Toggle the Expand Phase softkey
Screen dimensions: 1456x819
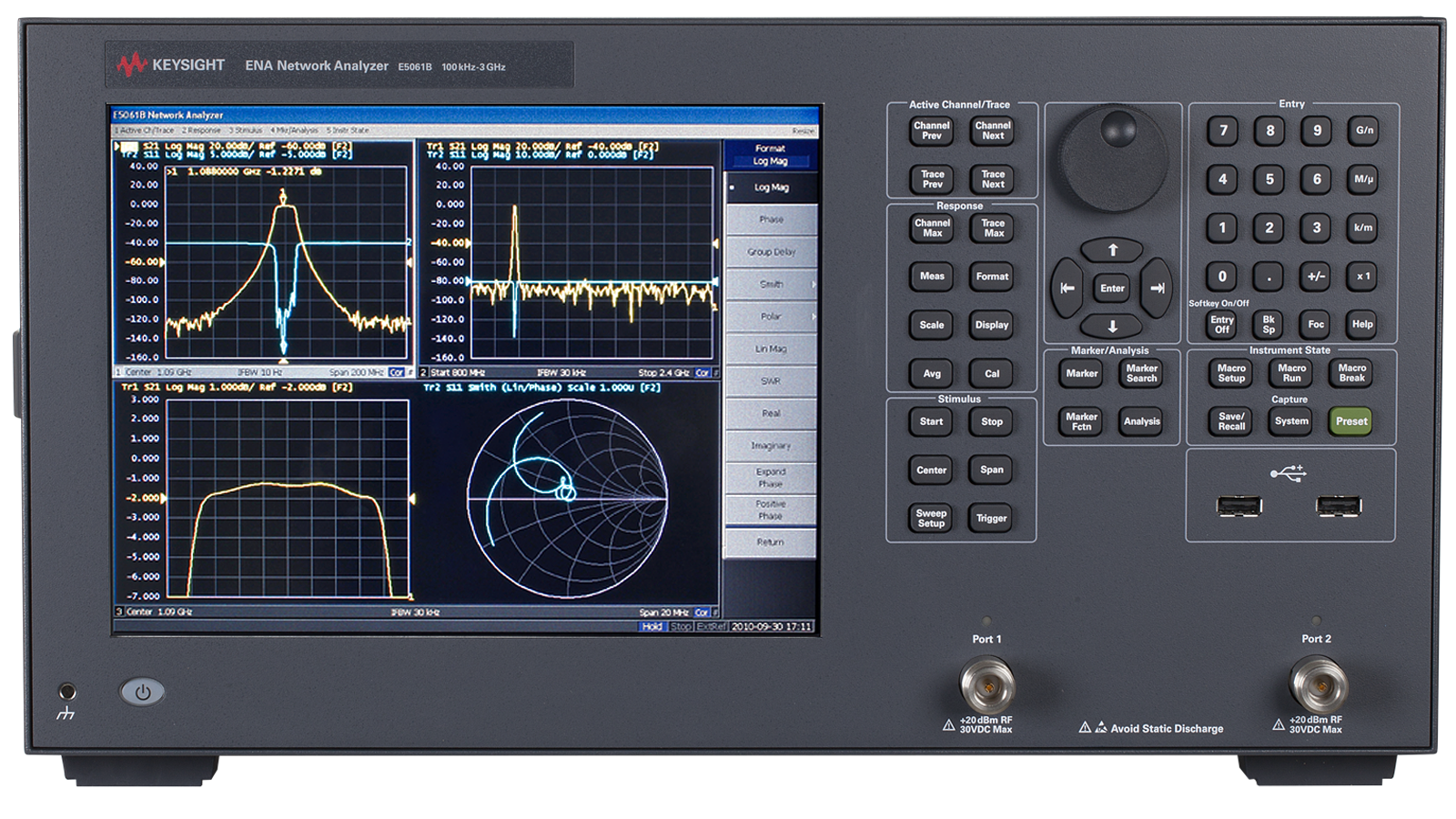[770, 478]
